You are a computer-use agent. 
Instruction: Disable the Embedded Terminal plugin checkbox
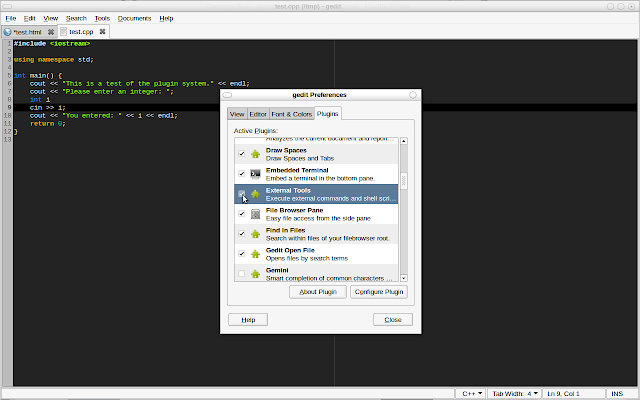pyautogui.click(x=242, y=174)
